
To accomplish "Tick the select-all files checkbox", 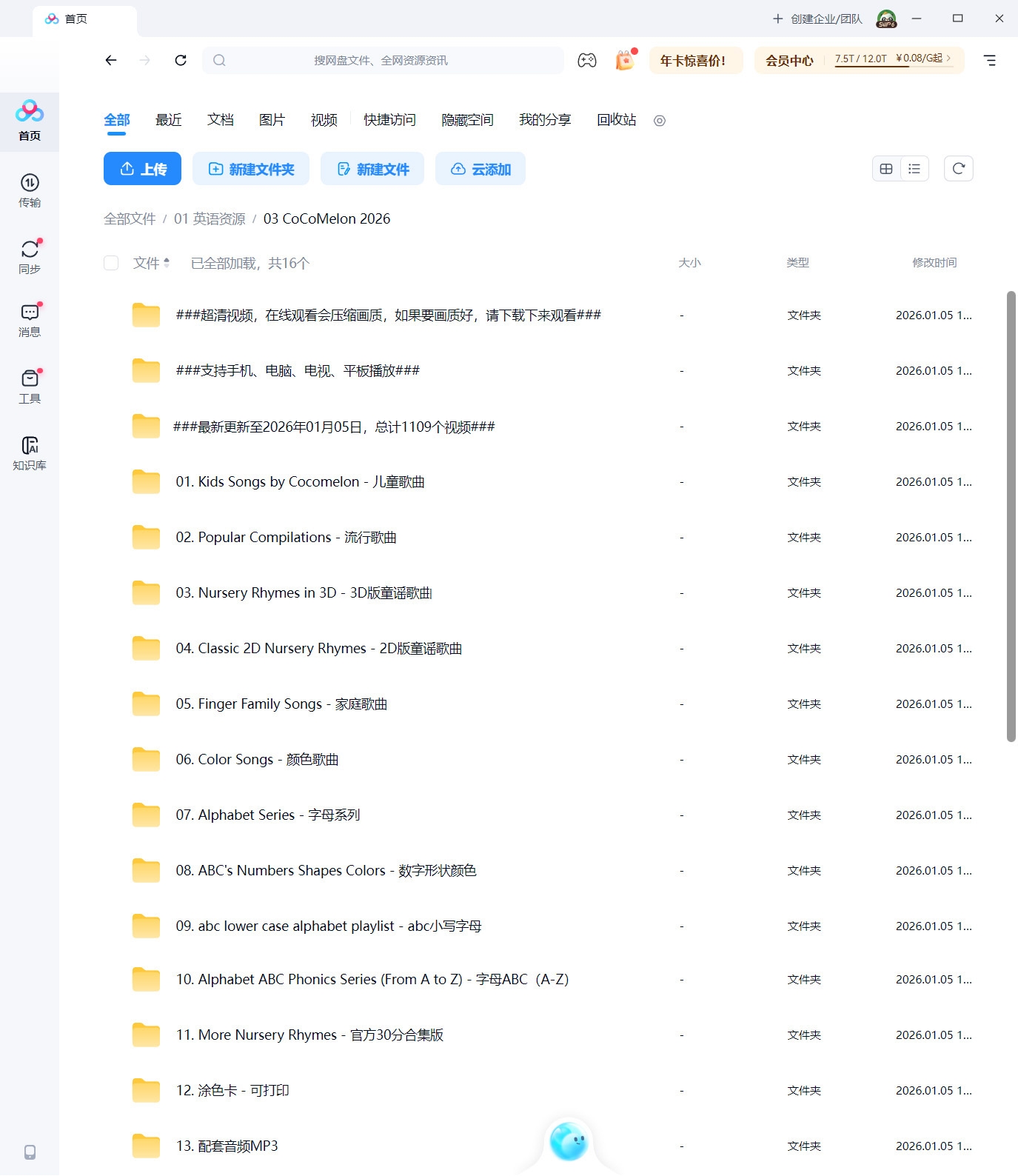I will click(x=111, y=263).
